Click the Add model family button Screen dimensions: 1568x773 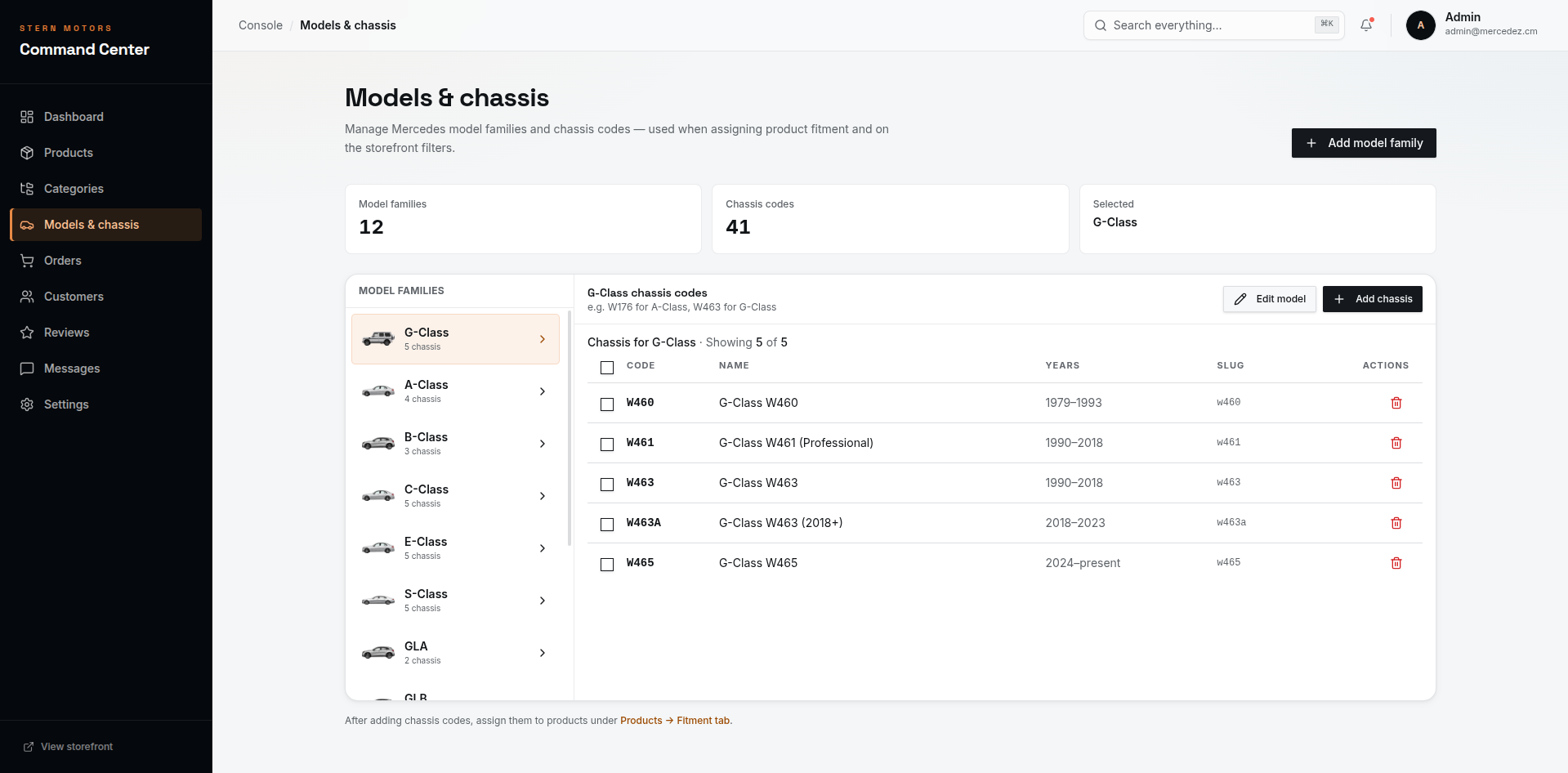point(1364,143)
